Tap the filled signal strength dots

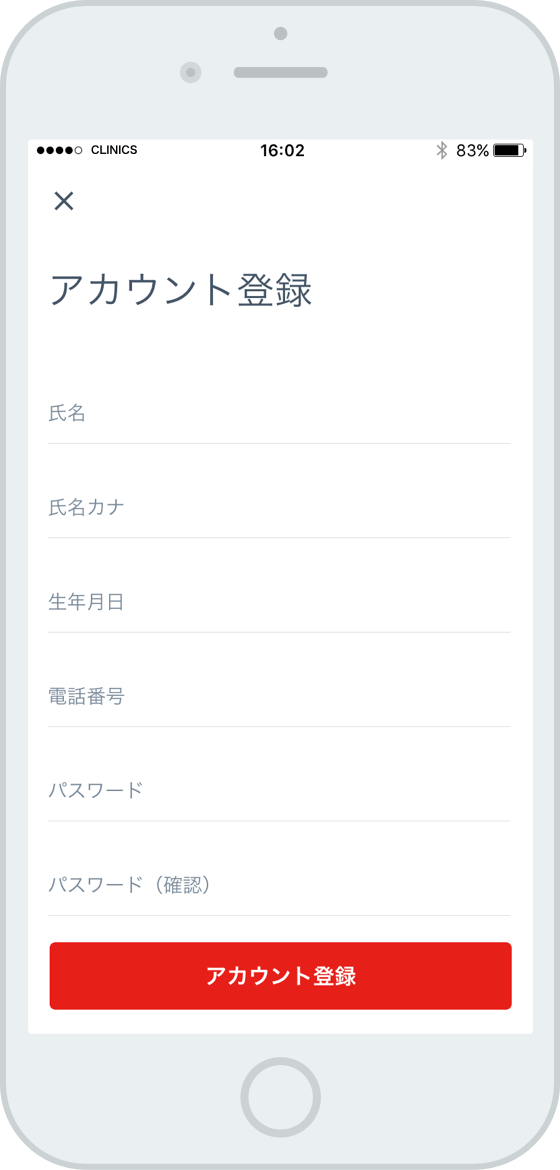coord(55,151)
